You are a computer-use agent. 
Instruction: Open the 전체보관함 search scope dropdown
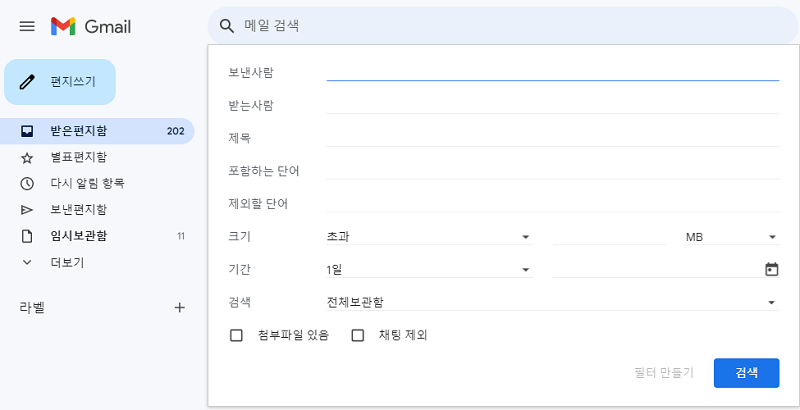pyautogui.click(x=552, y=302)
